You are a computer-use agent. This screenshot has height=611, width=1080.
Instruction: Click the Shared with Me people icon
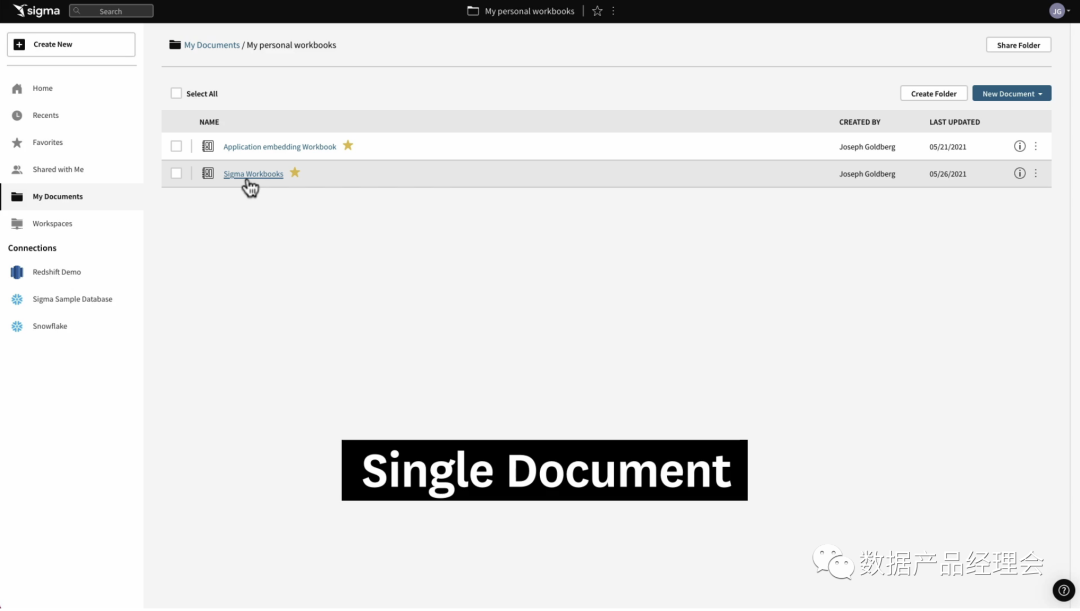[17, 169]
